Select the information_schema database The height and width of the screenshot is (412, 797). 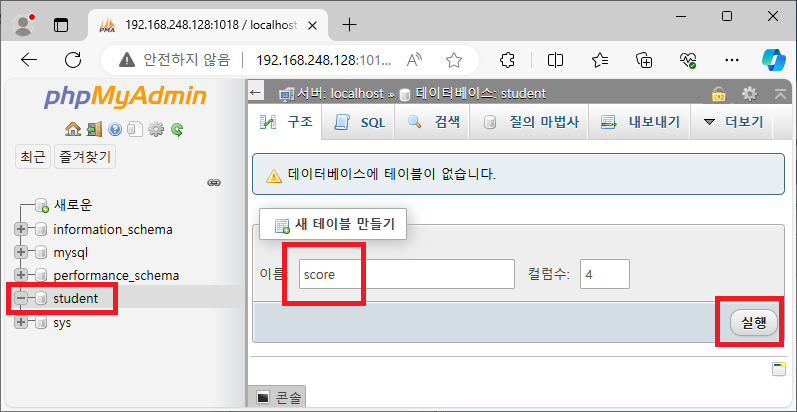pos(113,230)
